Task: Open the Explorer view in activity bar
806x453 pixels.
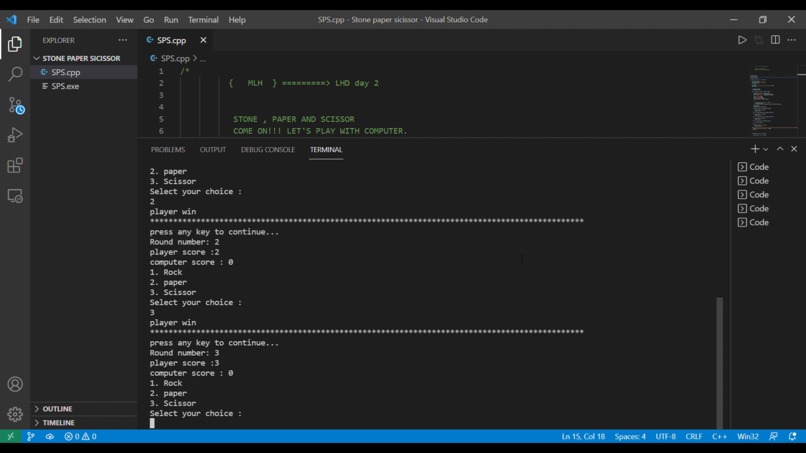Action: [x=15, y=44]
